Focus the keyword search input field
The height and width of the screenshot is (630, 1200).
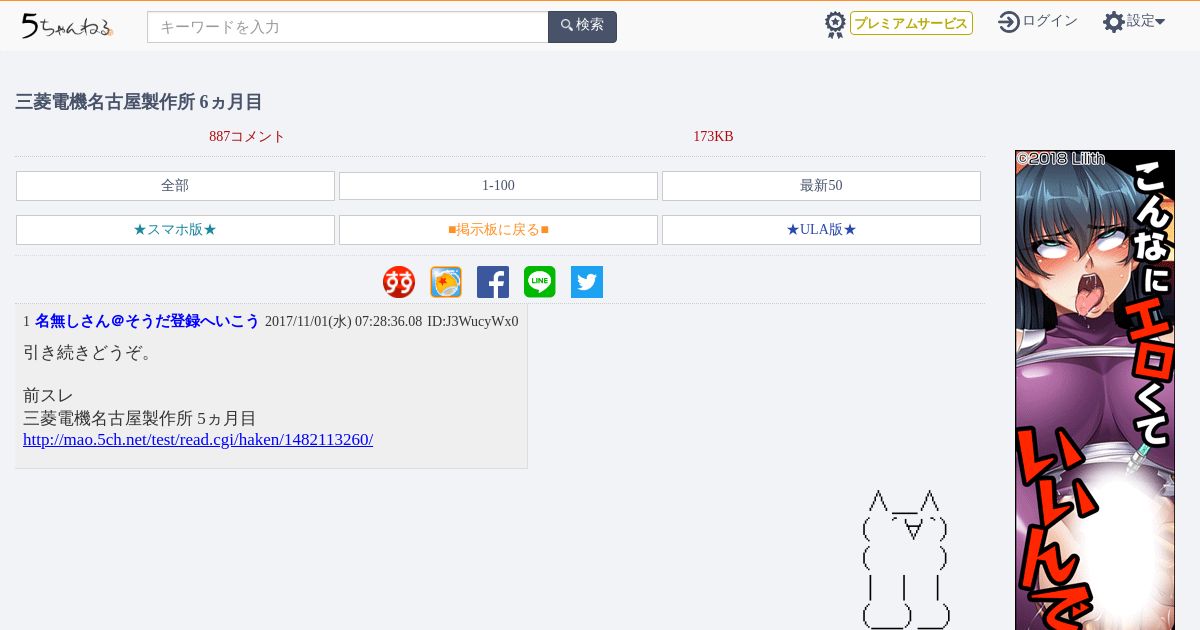[348, 27]
